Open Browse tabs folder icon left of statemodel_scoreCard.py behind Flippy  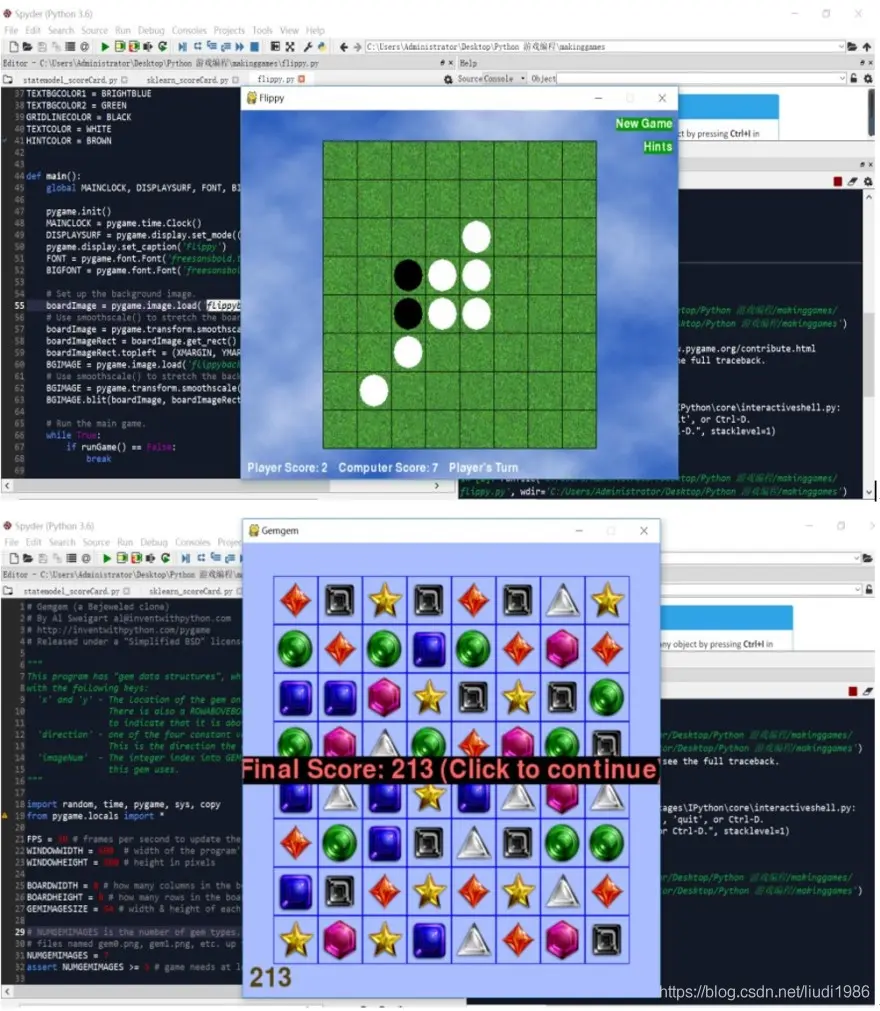click(8, 80)
